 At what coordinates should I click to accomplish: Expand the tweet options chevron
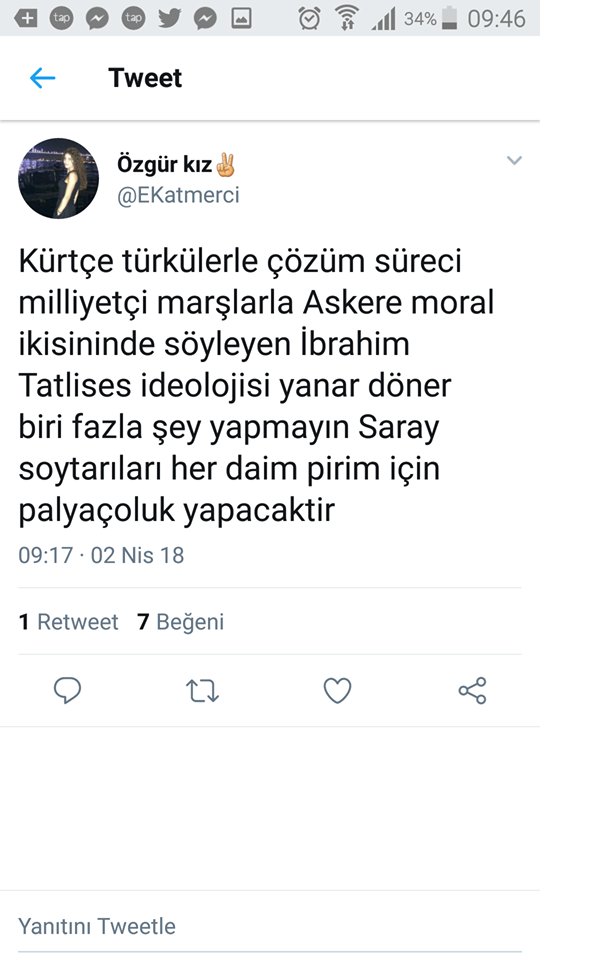point(514,161)
